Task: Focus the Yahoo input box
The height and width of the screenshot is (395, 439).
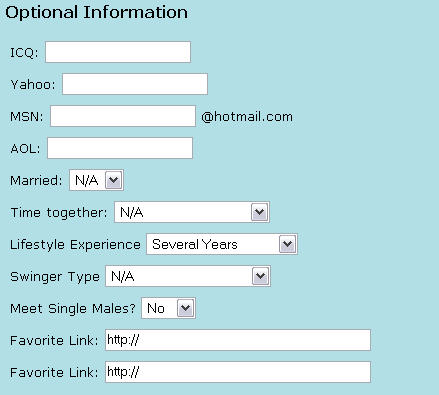Action: point(135,84)
